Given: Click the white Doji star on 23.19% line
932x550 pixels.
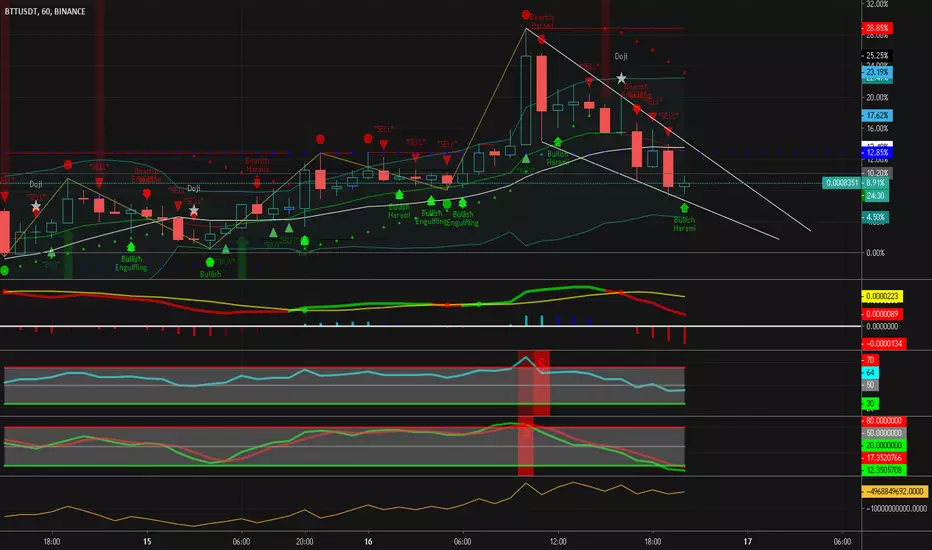Looking at the screenshot, I should coord(621,78).
